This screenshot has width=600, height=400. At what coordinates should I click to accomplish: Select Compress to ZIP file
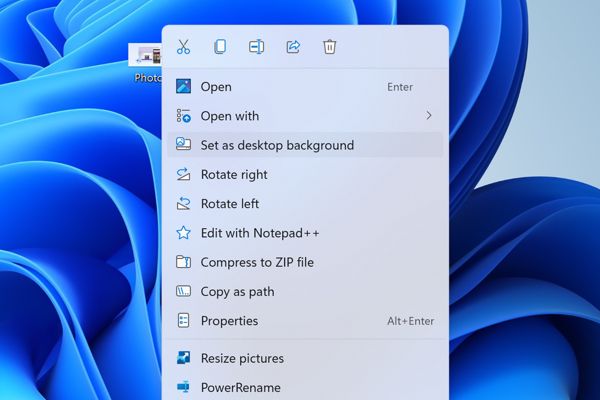pos(305,262)
